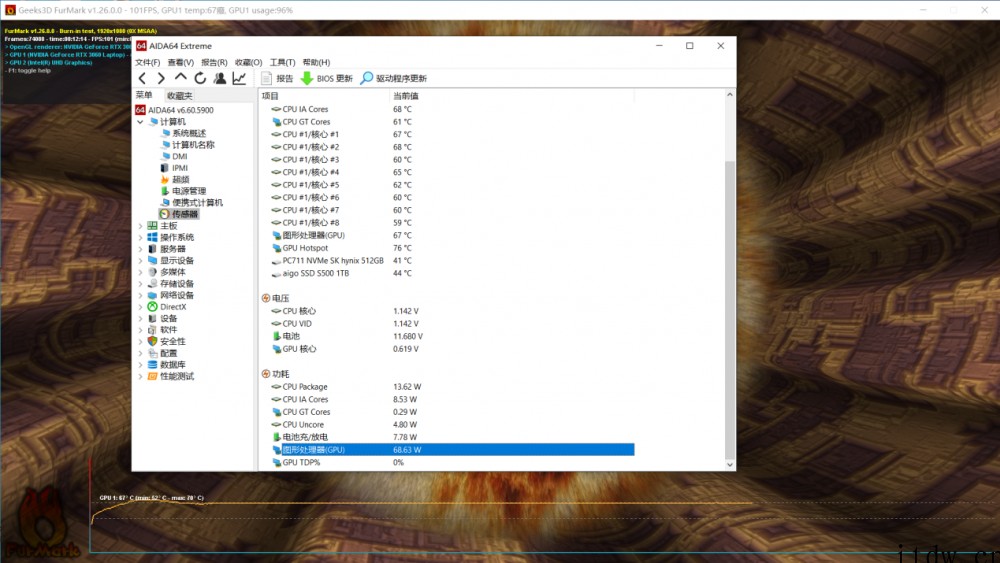
Task: Select the GPU Hotspot row
Action: point(447,248)
